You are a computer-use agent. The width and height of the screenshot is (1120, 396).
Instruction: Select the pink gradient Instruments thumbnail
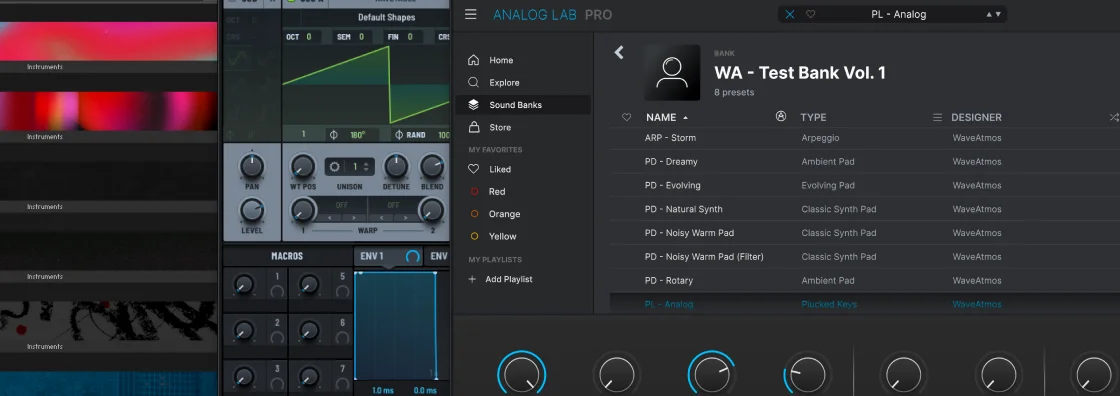109,41
